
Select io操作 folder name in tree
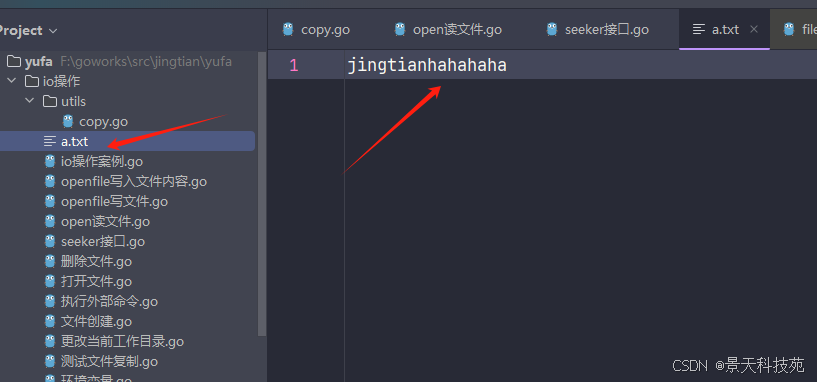tap(61, 81)
